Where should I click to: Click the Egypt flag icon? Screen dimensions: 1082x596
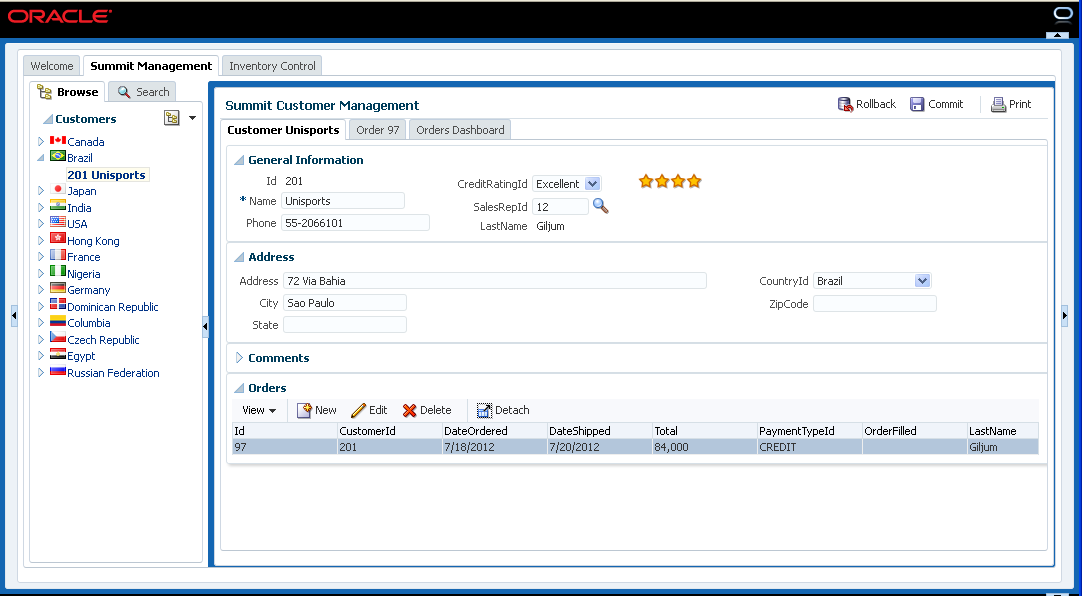point(58,355)
